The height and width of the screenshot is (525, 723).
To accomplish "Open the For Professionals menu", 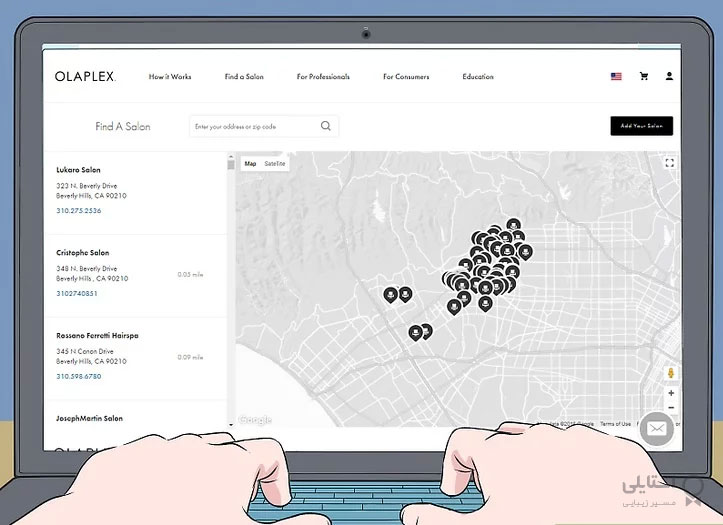I will (323, 77).
